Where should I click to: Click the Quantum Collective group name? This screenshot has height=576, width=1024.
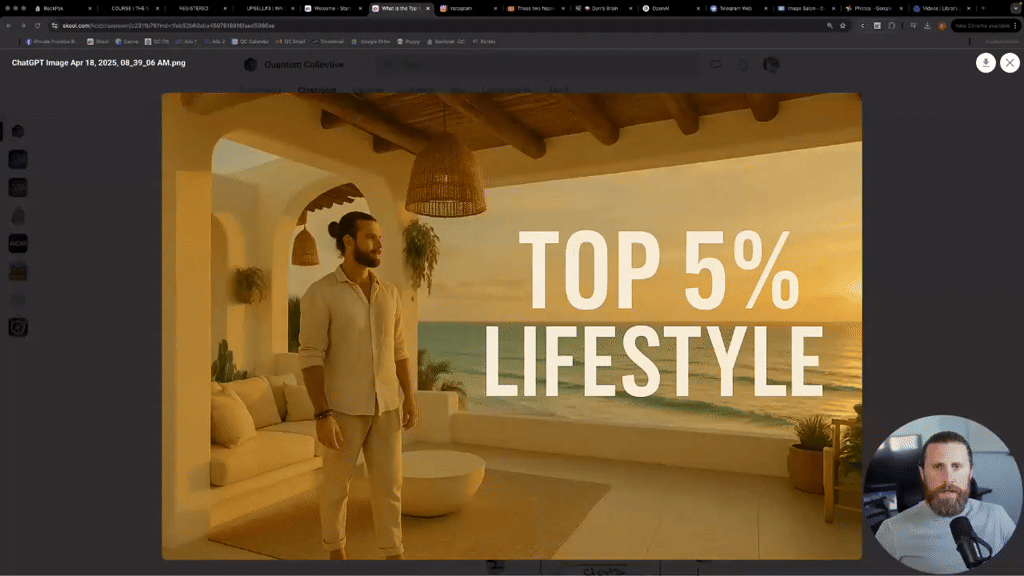pos(304,65)
